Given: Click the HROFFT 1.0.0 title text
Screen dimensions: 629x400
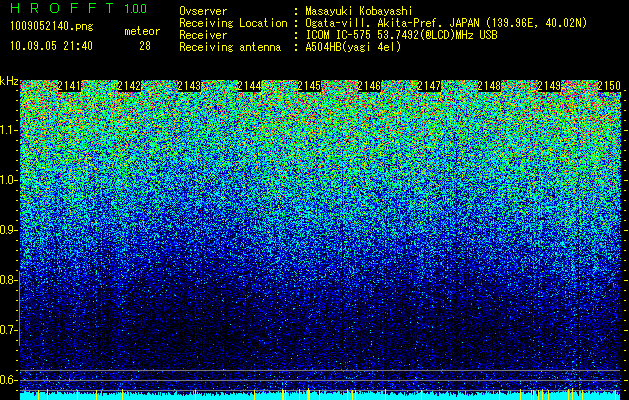Looking at the screenshot, I should tap(79, 8).
